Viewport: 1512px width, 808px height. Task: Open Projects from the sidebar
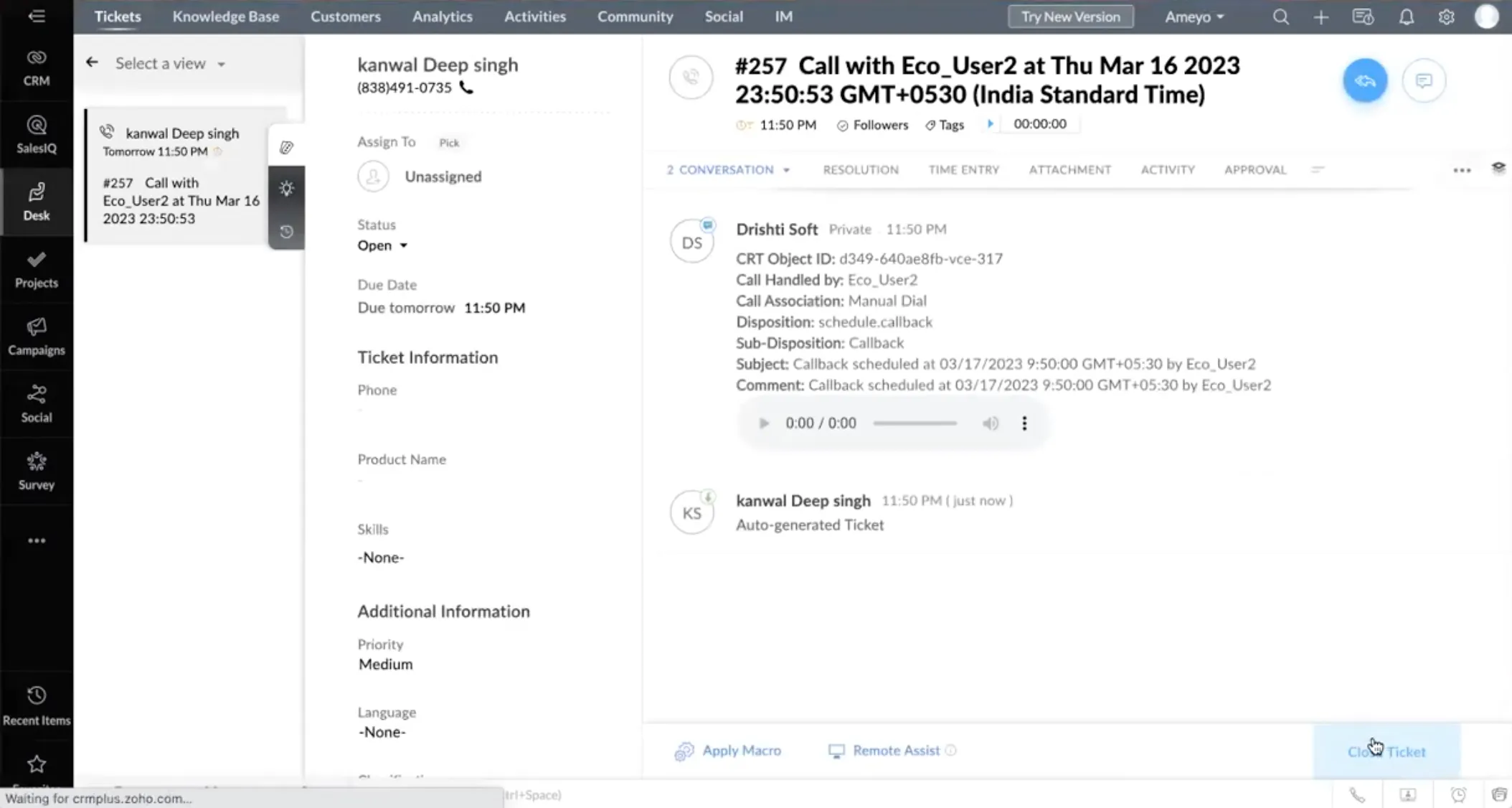37,270
